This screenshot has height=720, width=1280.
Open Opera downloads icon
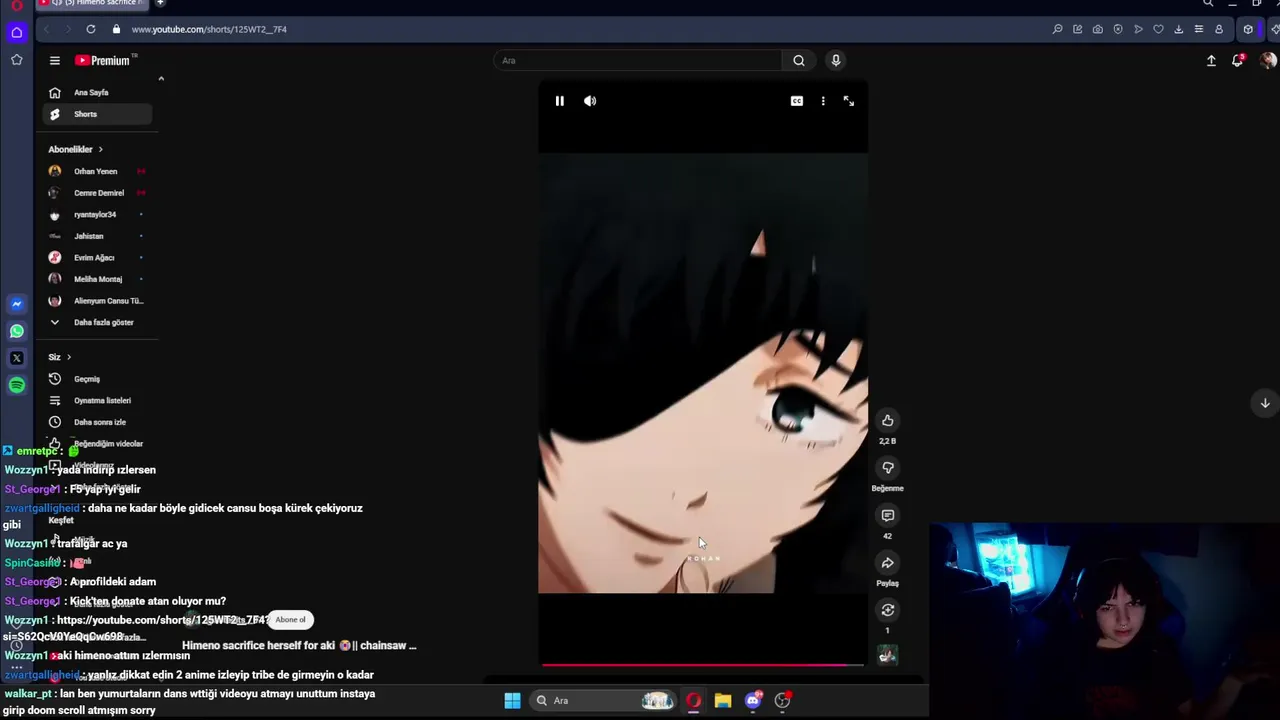pyautogui.click(x=1179, y=29)
